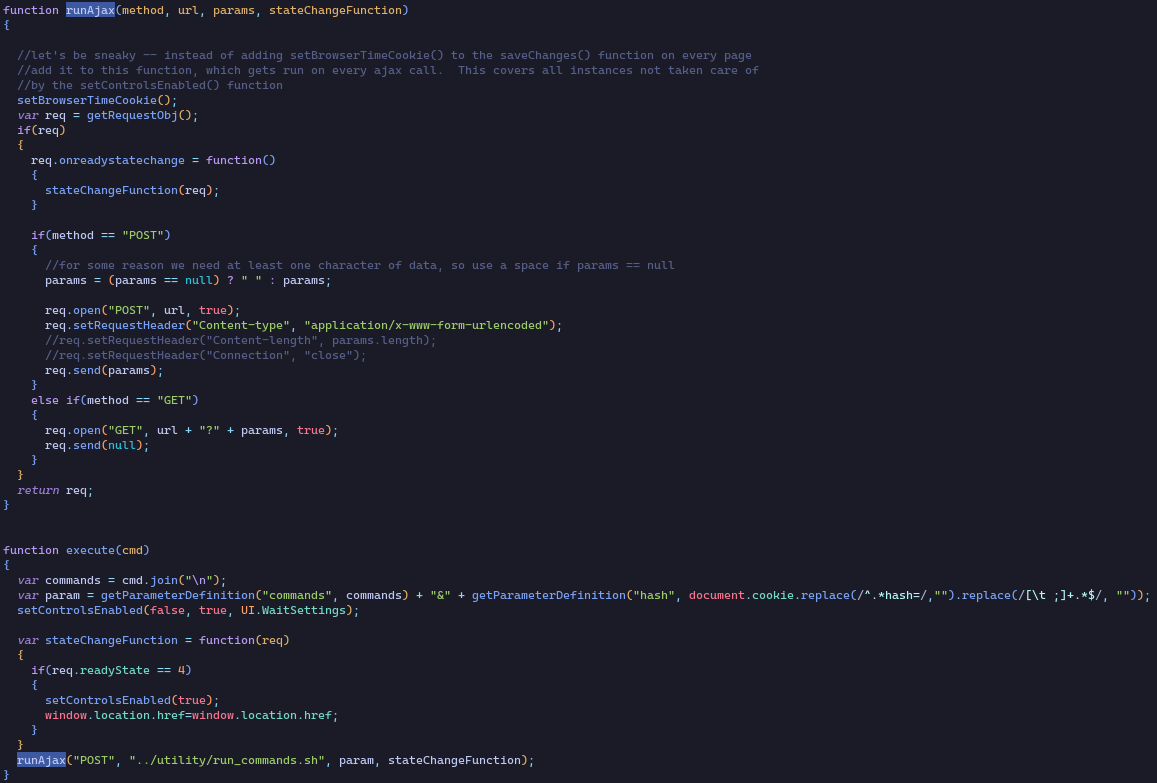Click the "GET" string in else-if condition

[x=177, y=400]
